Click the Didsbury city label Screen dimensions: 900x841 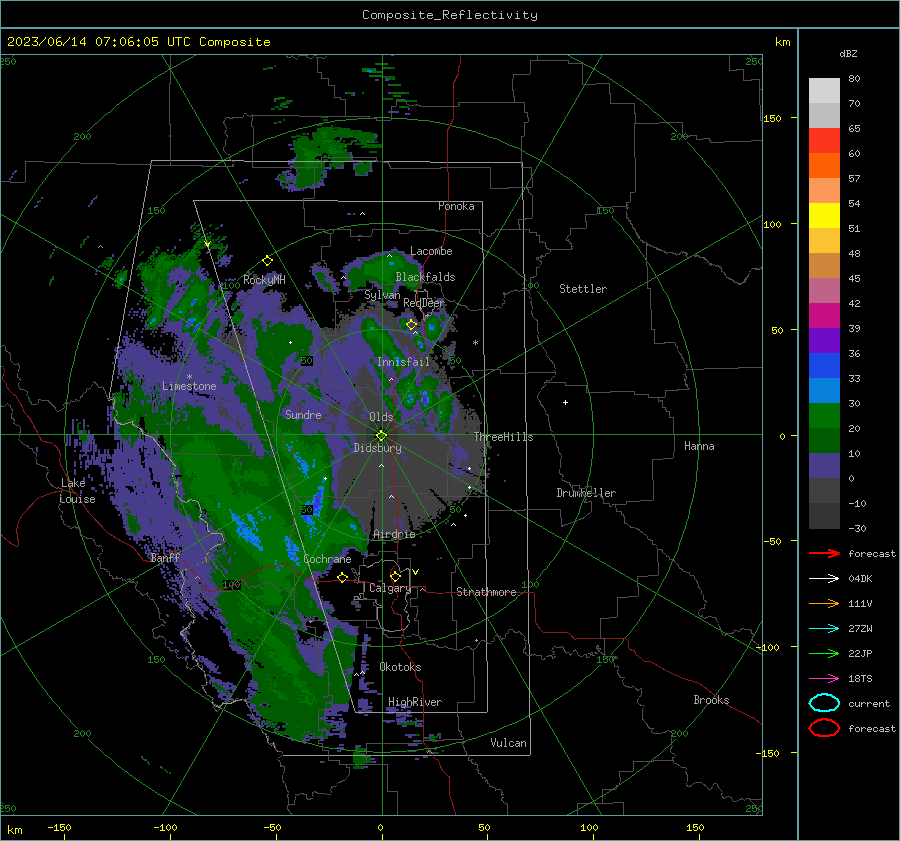point(377,448)
